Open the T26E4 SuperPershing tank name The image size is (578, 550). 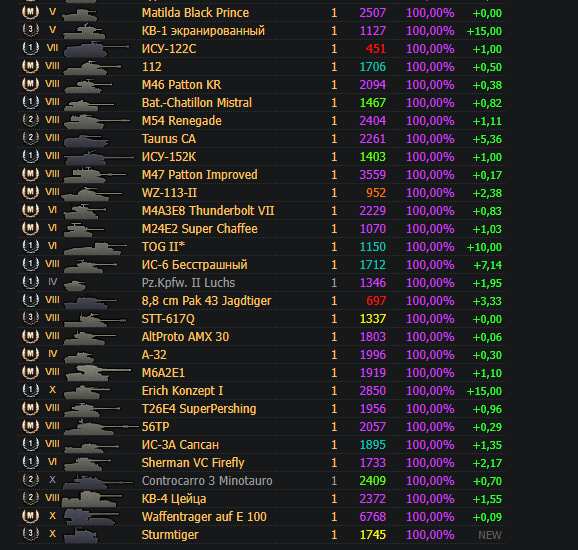click(x=199, y=408)
